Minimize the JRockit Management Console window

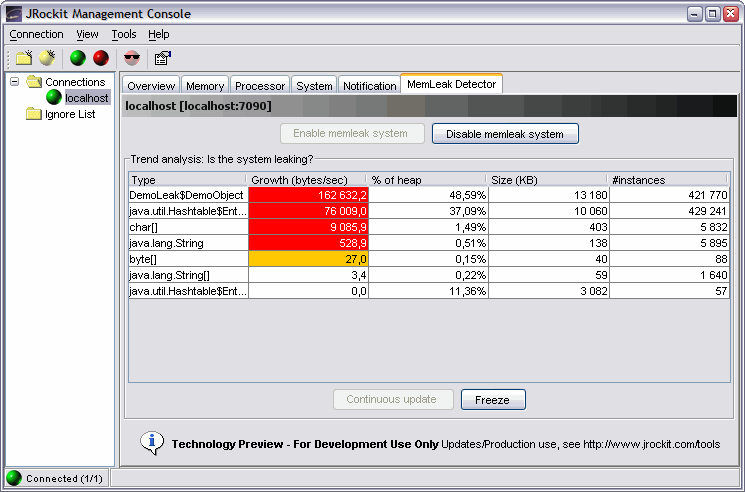coord(694,14)
